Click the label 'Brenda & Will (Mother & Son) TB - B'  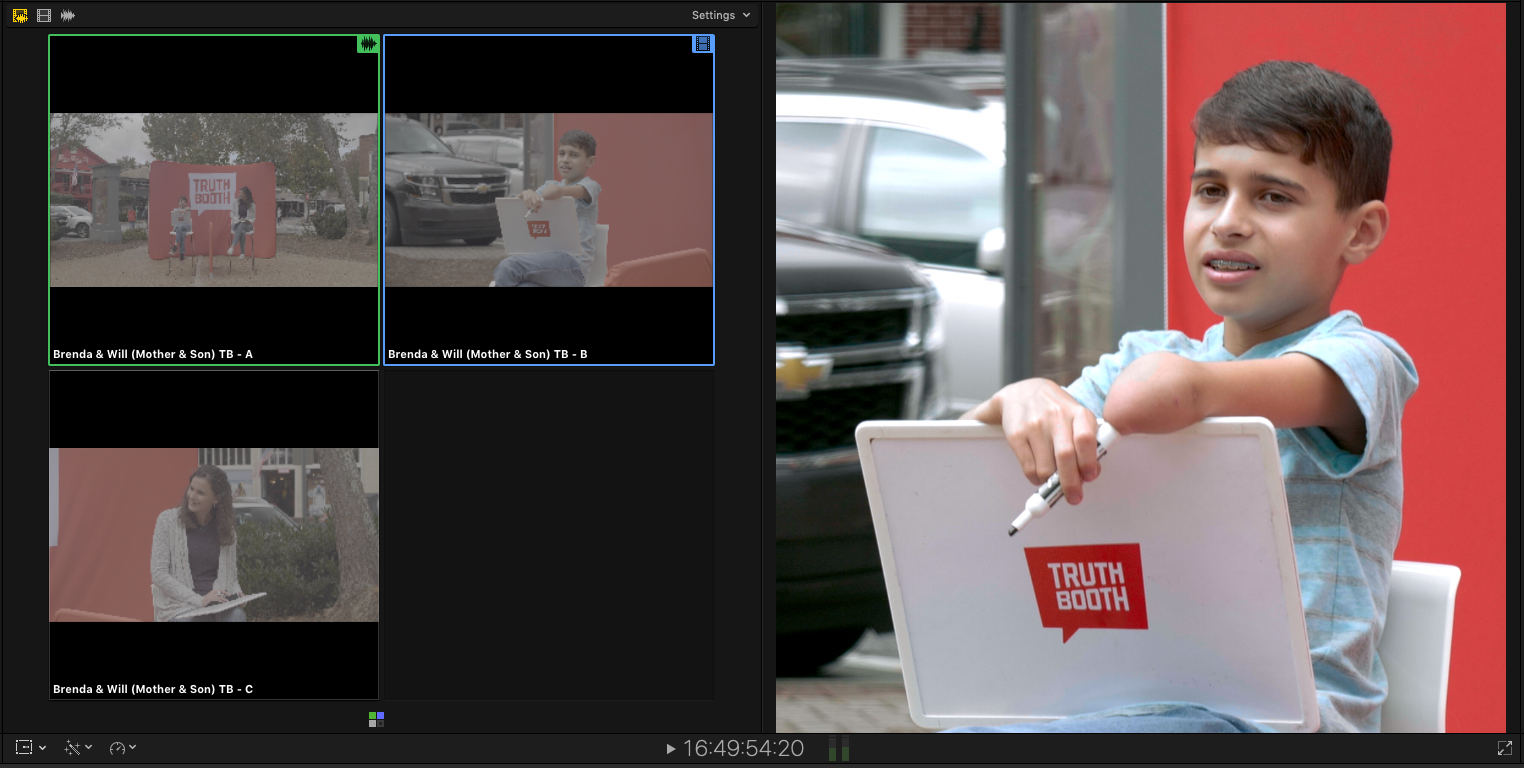point(487,354)
